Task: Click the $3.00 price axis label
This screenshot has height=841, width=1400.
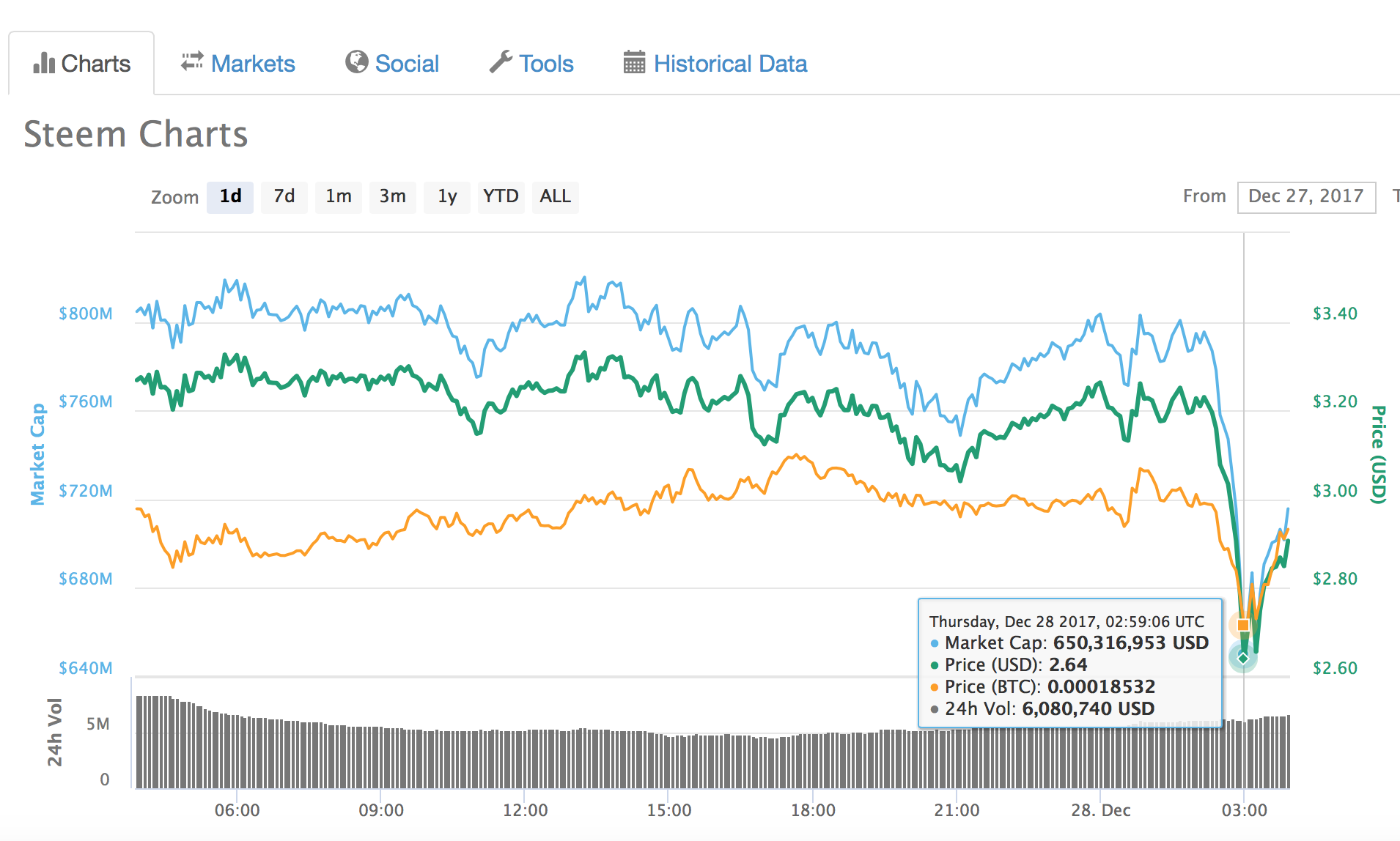Action: coord(1335,491)
